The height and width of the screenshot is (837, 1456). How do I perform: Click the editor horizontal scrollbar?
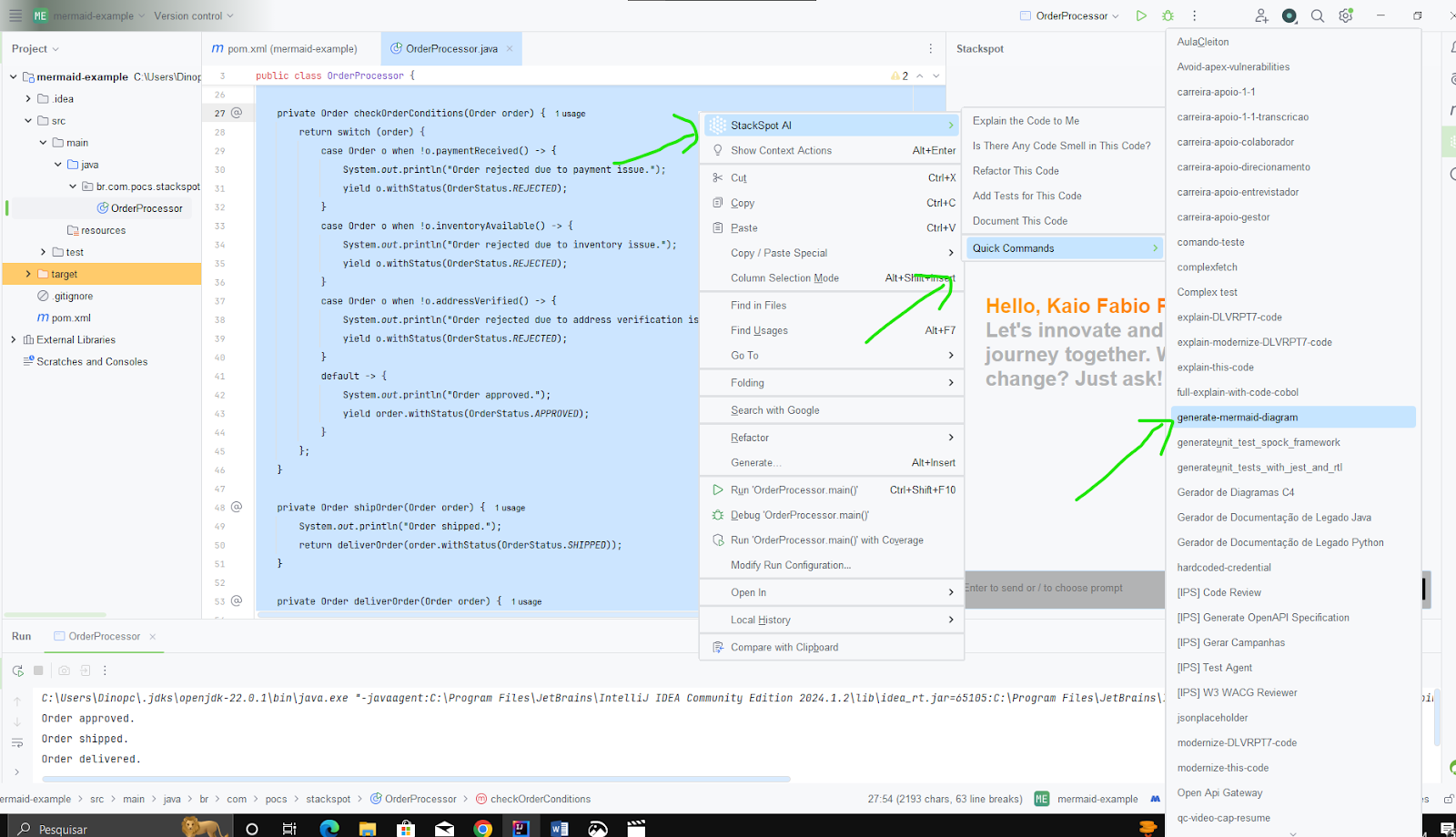pyautogui.click(x=478, y=615)
